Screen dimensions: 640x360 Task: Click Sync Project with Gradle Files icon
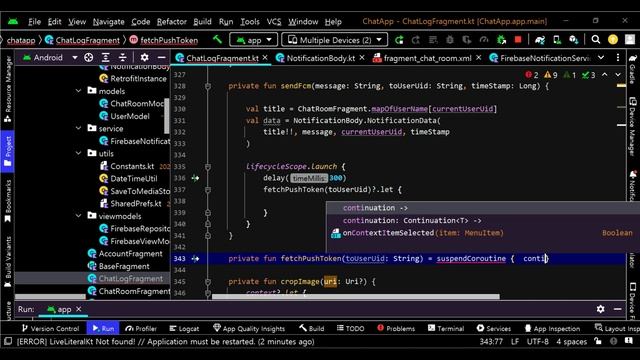coord(540,40)
